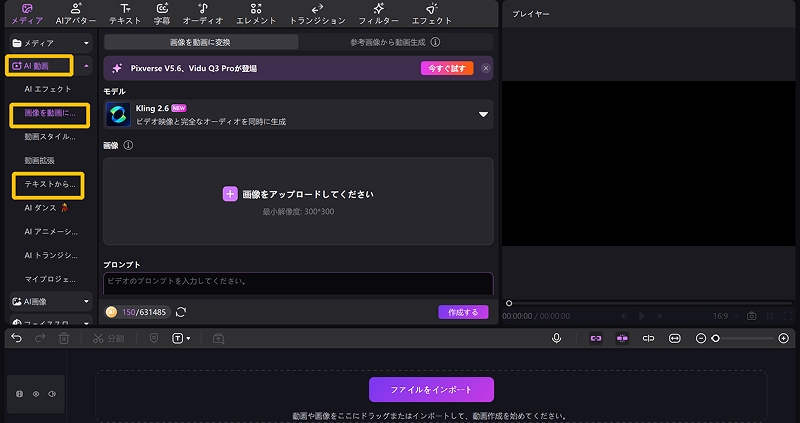The height and width of the screenshot is (423, 800).
Task: Click the plus icon to upload image
Action: 230,194
